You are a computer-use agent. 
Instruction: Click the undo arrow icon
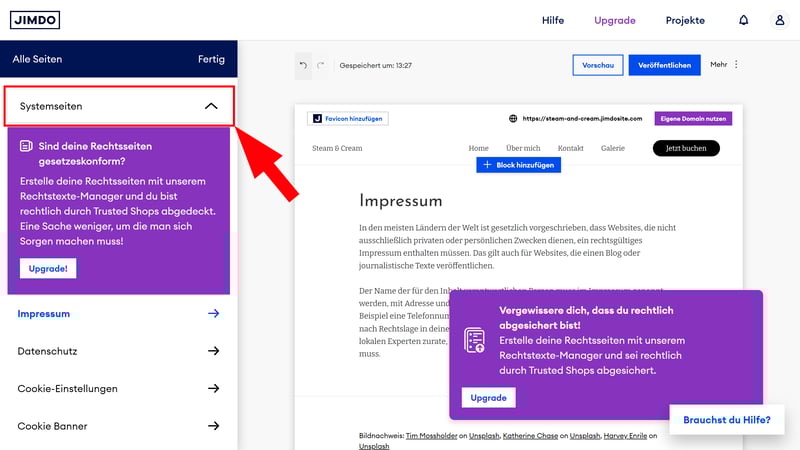(x=303, y=65)
